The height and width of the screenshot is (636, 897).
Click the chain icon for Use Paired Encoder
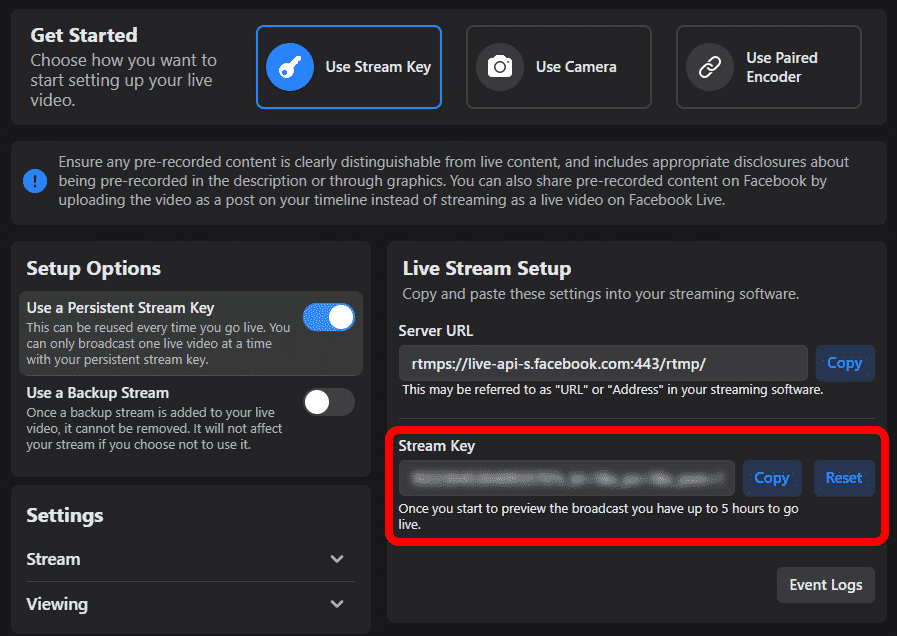(712, 67)
